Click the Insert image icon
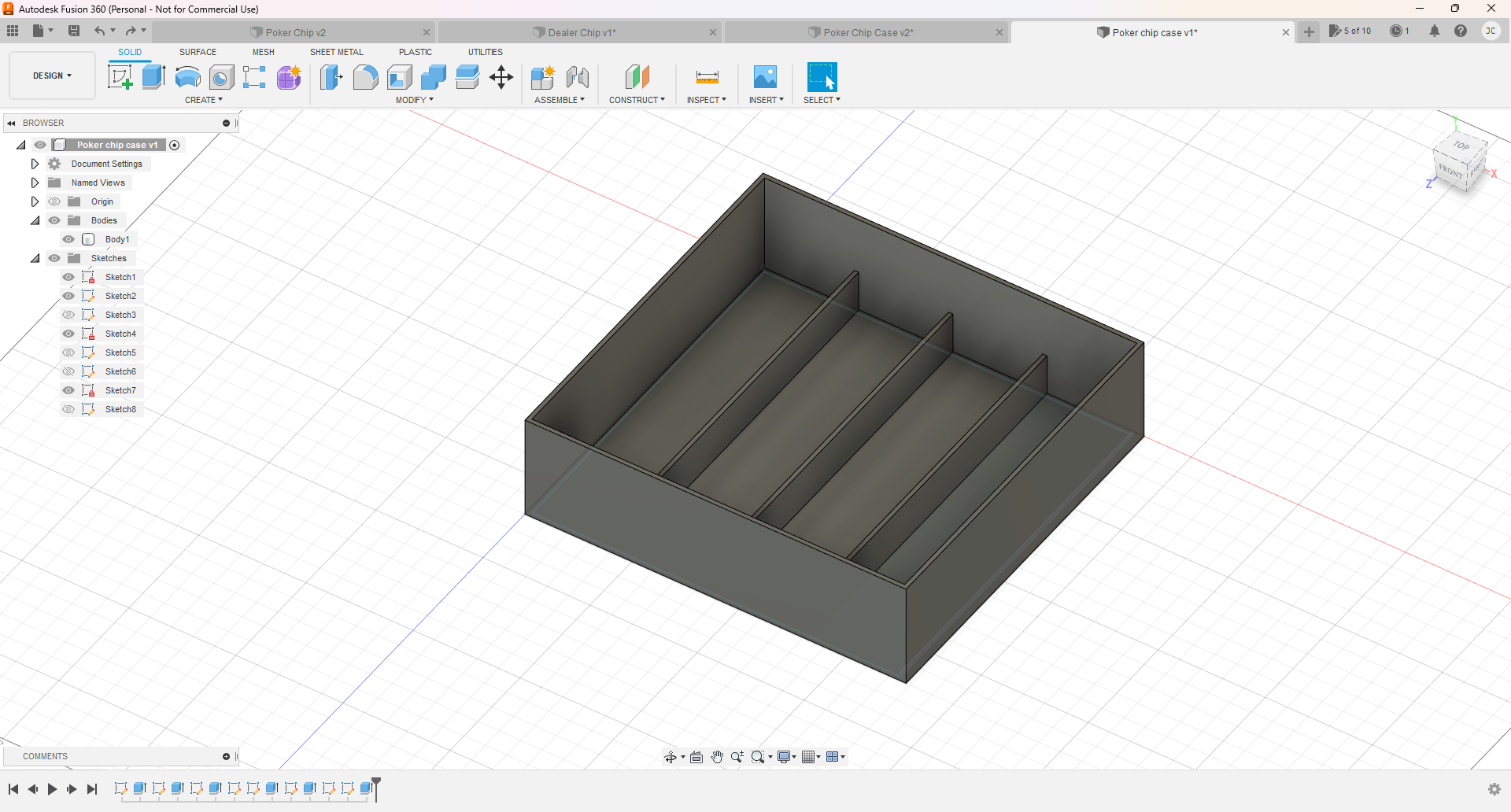Screen dimensions: 1511x812 pyautogui.click(x=765, y=77)
